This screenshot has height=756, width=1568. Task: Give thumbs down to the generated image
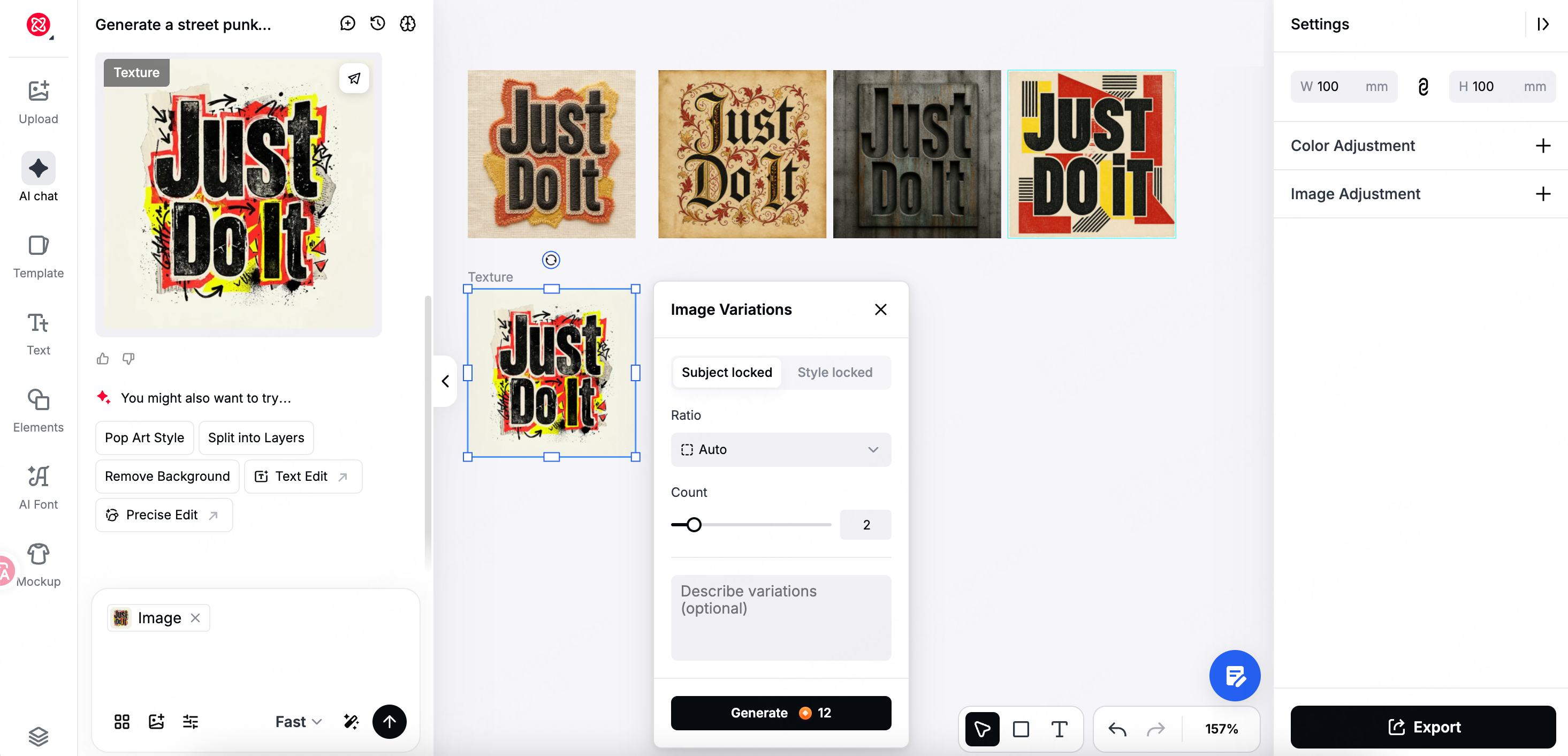coord(128,358)
